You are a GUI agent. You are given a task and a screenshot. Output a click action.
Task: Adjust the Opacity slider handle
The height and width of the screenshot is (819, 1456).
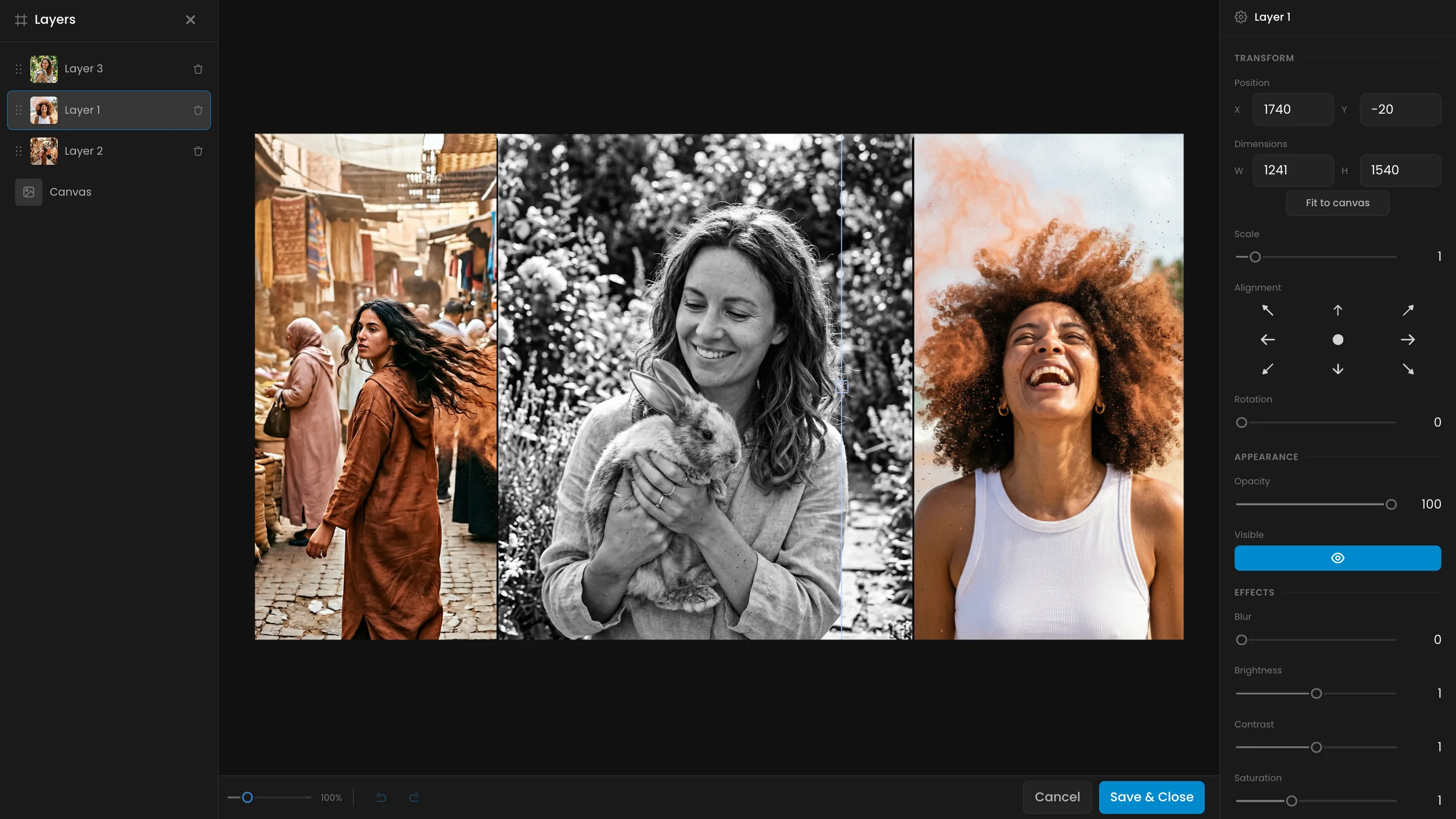pos(1391,504)
